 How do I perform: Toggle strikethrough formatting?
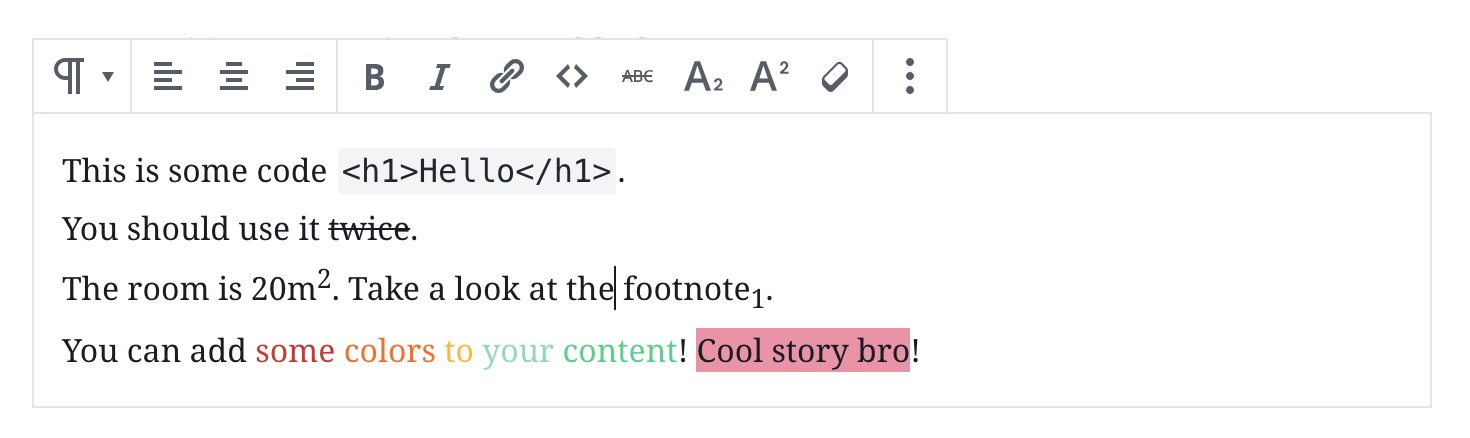(637, 76)
